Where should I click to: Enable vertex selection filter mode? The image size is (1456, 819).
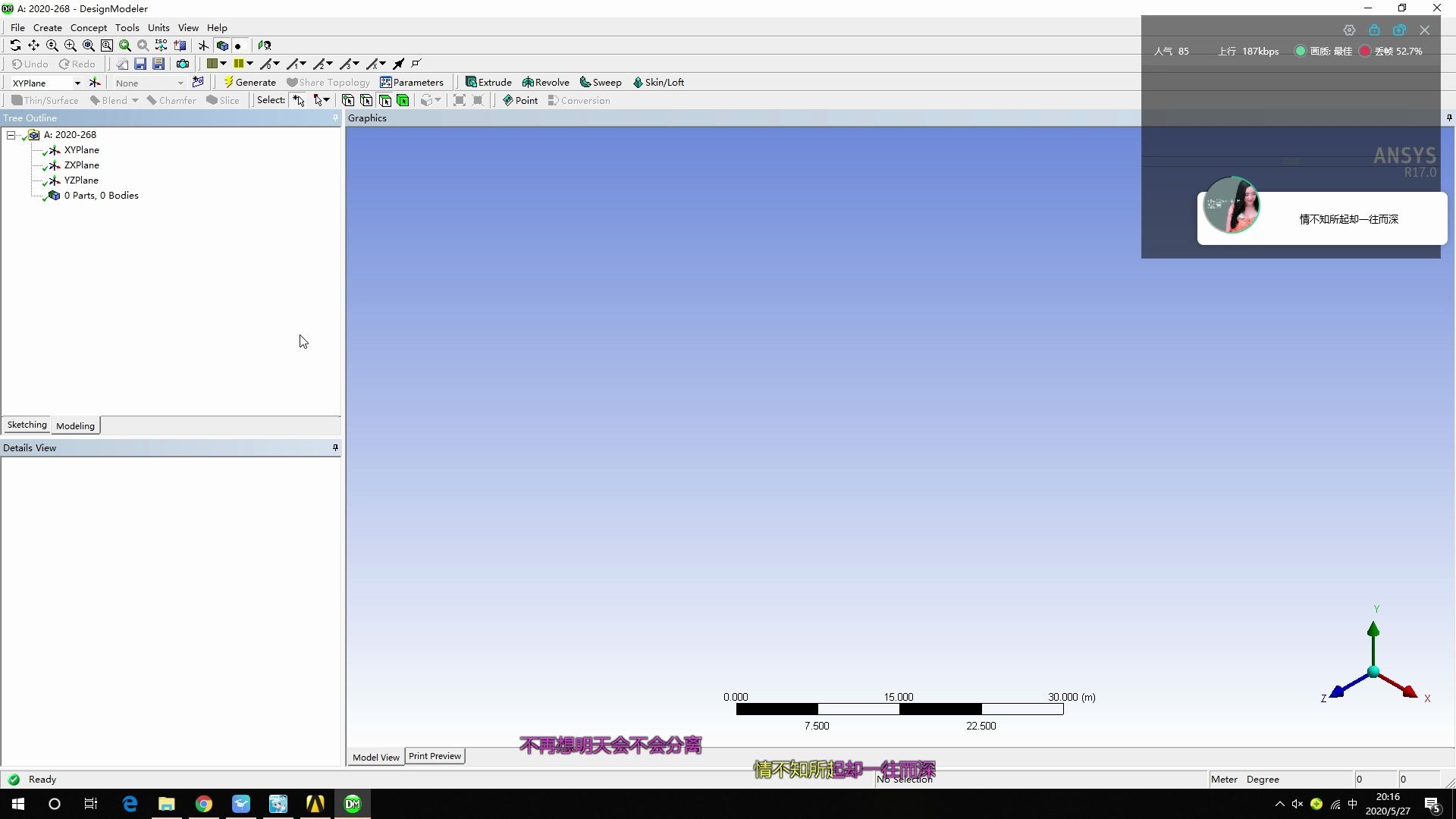[348, 100]
